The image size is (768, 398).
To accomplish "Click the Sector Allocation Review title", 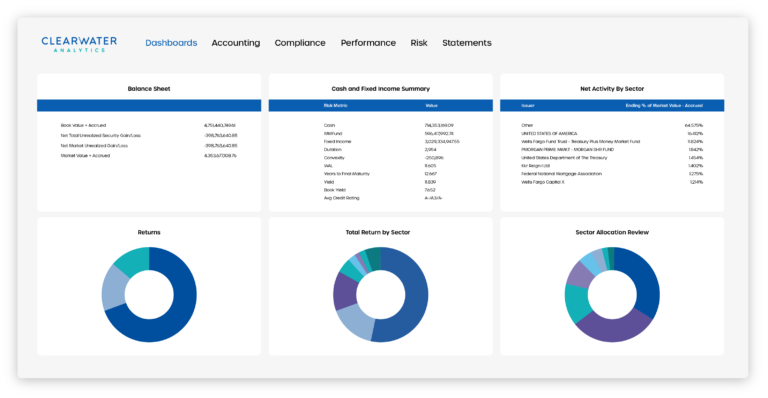I will 612,232.
